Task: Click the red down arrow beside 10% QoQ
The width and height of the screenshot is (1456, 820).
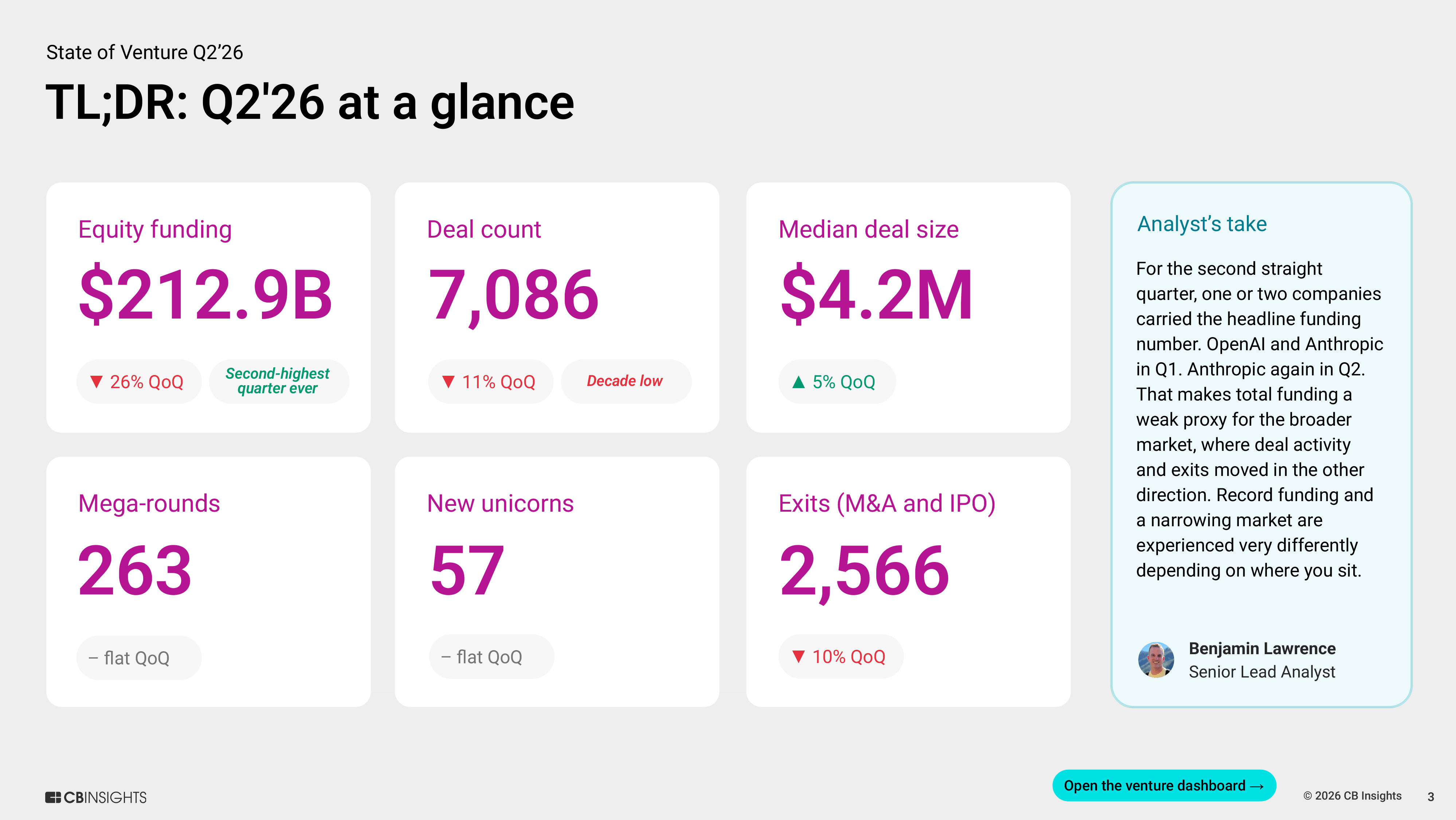Action: click(798, 657)
